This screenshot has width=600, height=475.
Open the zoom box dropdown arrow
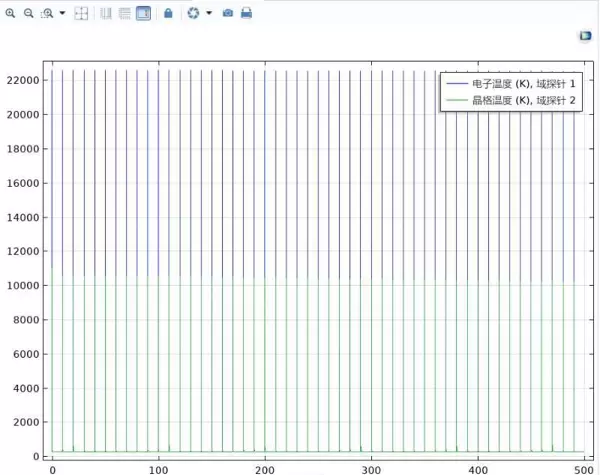coord(62,14)
